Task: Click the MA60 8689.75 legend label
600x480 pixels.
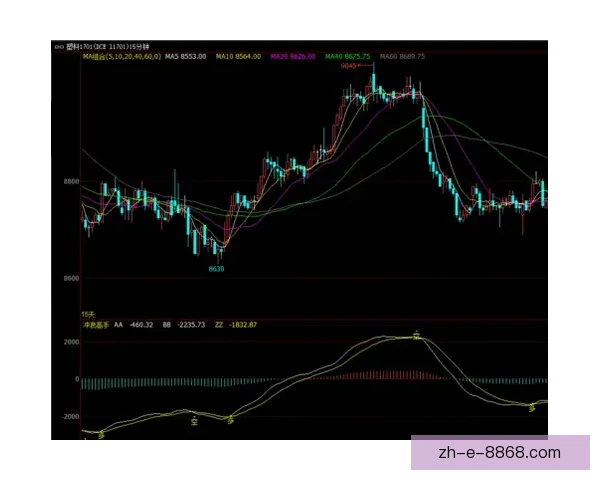Action: [x=403, y=57]
